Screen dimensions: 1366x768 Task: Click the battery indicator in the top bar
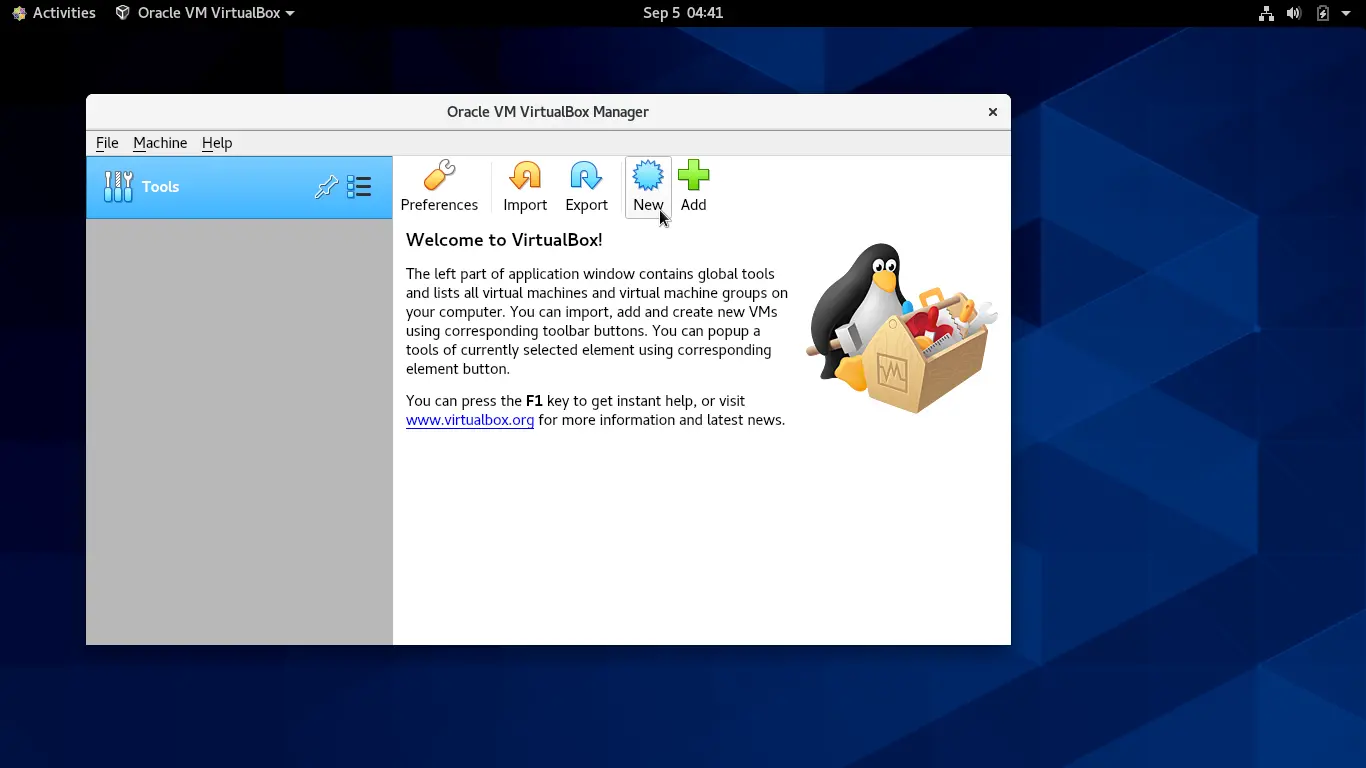(1322, 13)
